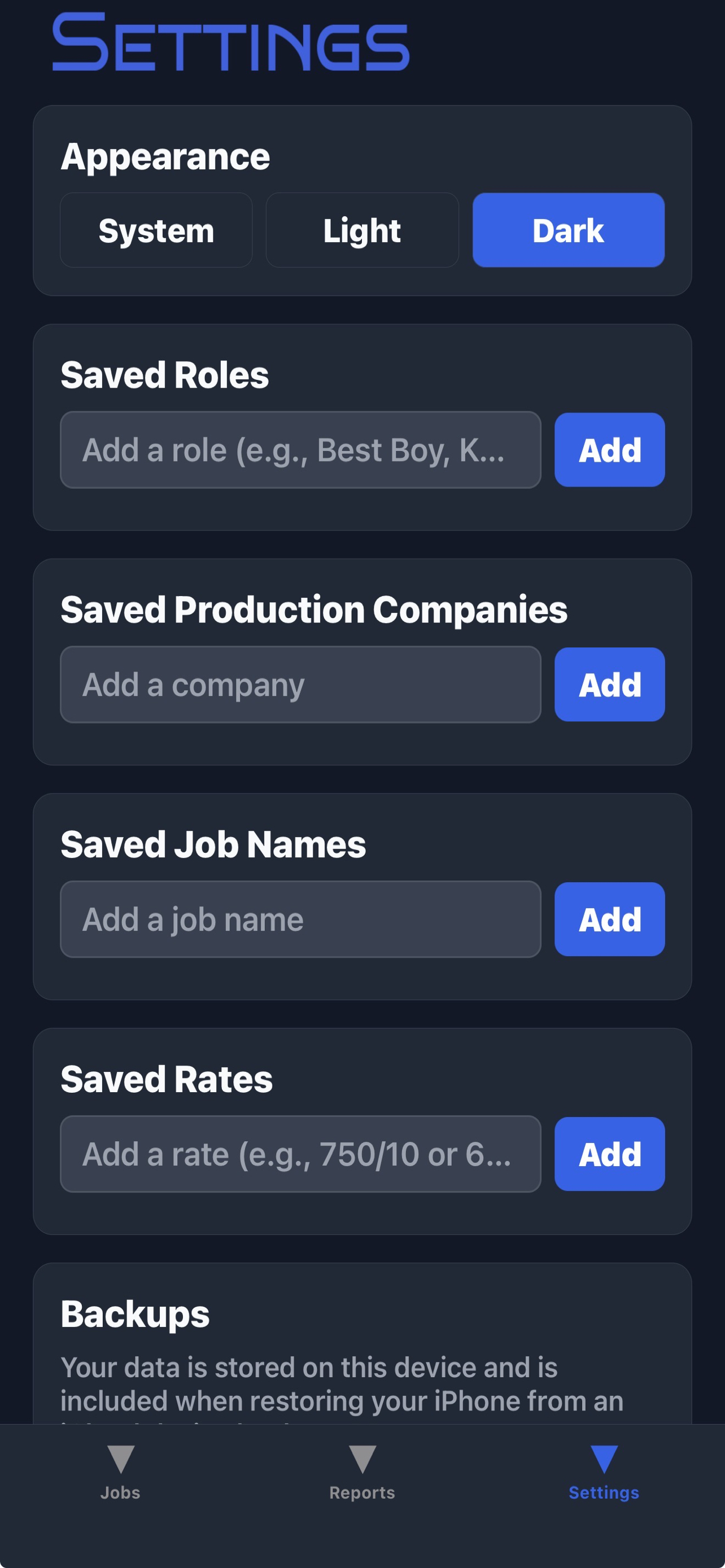Click Add button next to job name
Image resolution: width=725 pixels, height=1568 pixels.
[609, 919]
